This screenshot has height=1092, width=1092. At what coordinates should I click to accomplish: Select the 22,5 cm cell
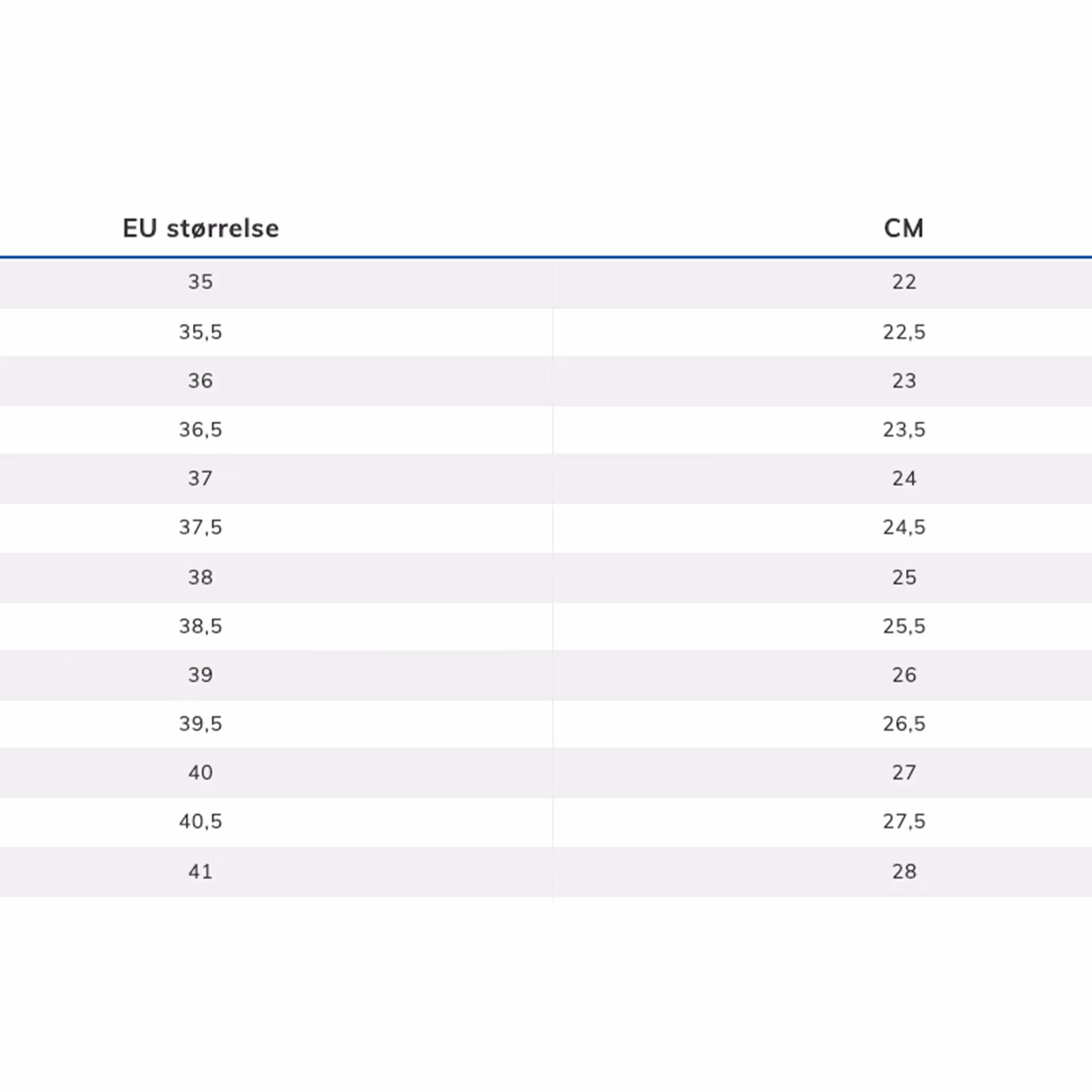(904, 332)
